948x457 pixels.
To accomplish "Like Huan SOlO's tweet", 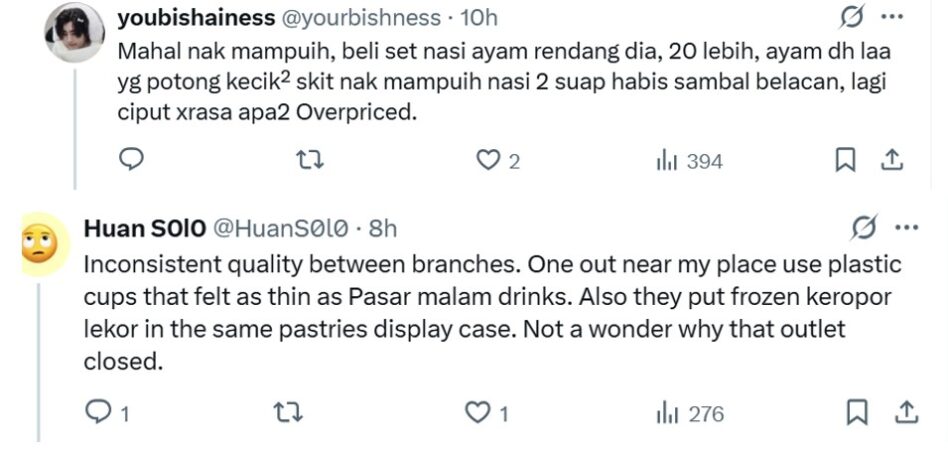I will pyautogui.click(x=481, y=412).
